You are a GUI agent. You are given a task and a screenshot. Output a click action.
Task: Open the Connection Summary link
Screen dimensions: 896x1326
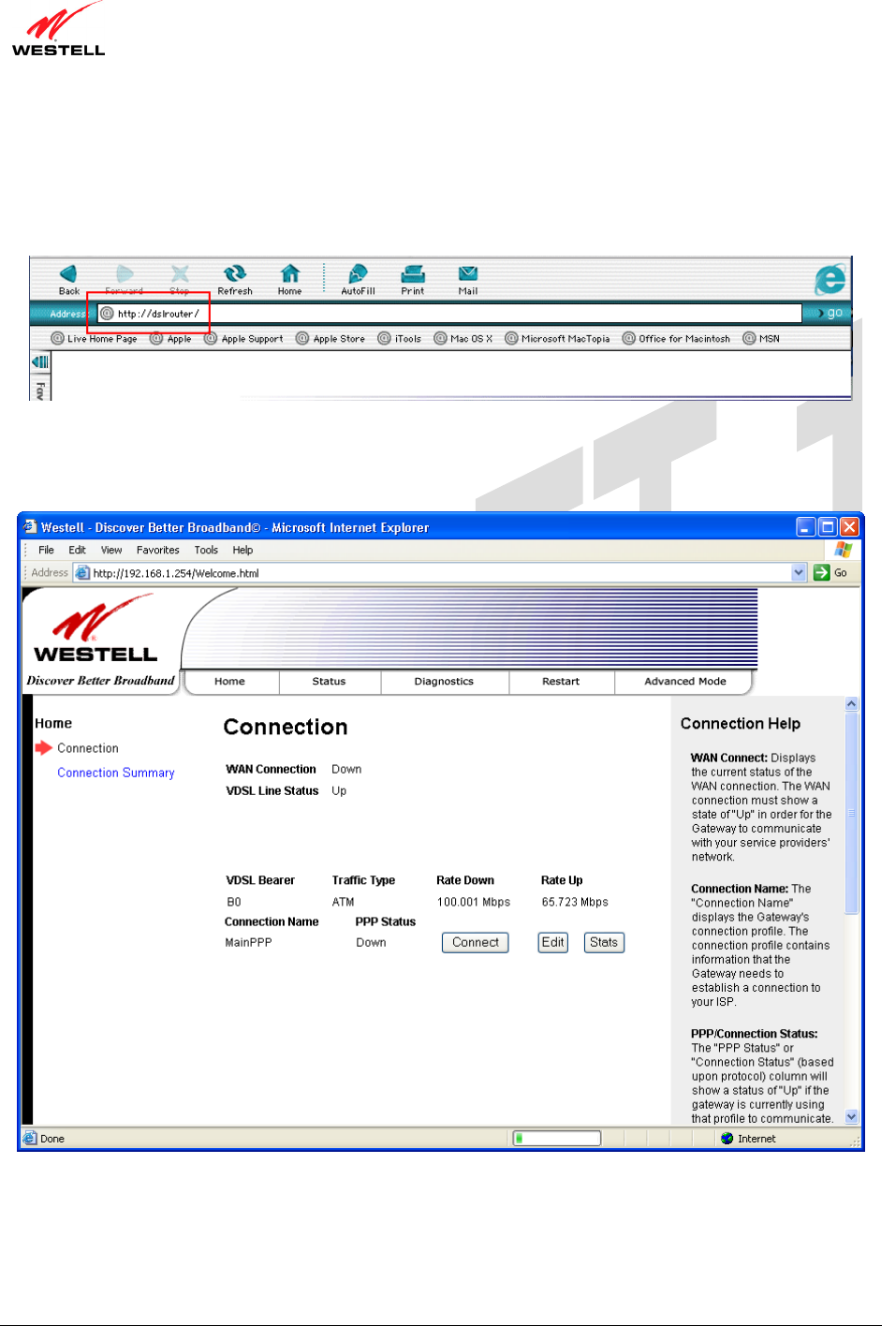116,773
